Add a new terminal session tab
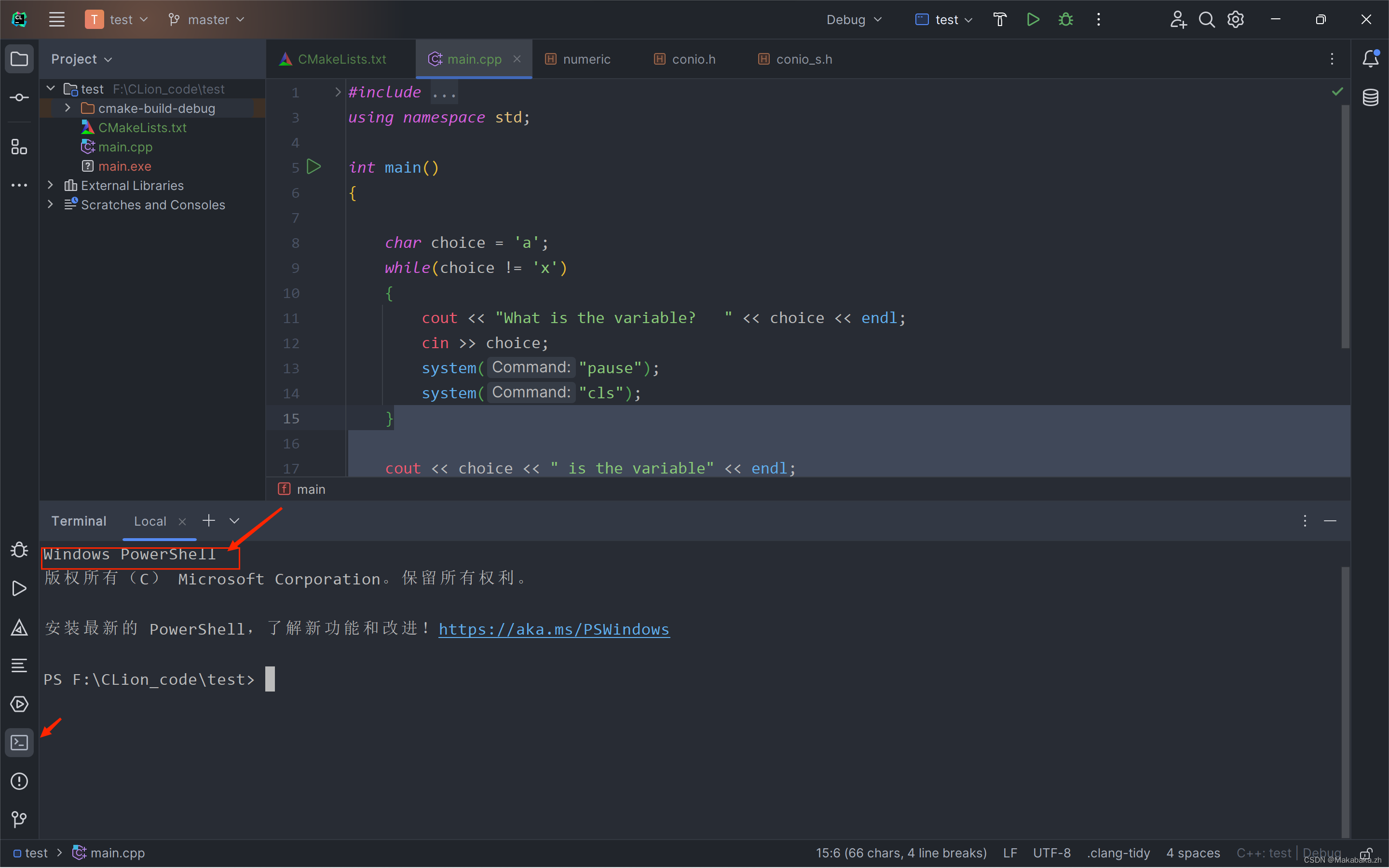 pyautogui.click(x=208, y=521)
